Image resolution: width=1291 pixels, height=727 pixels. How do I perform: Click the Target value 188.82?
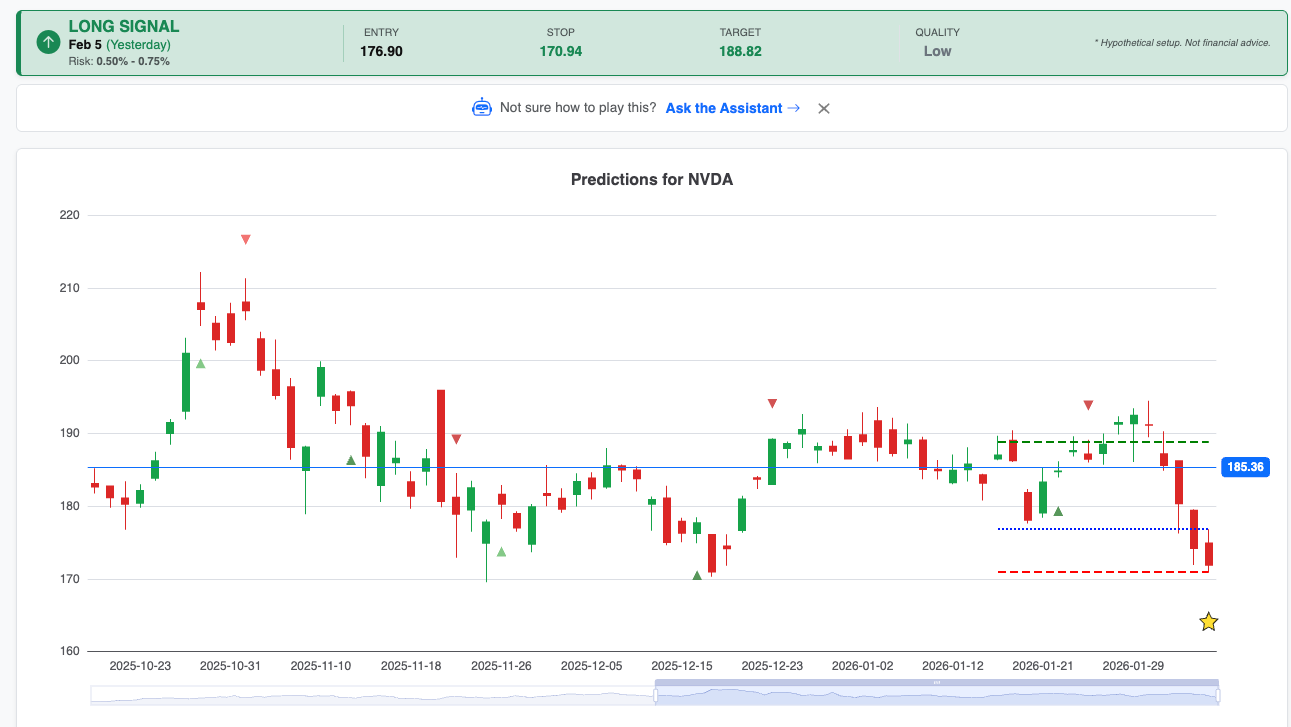tap(740, 51)
